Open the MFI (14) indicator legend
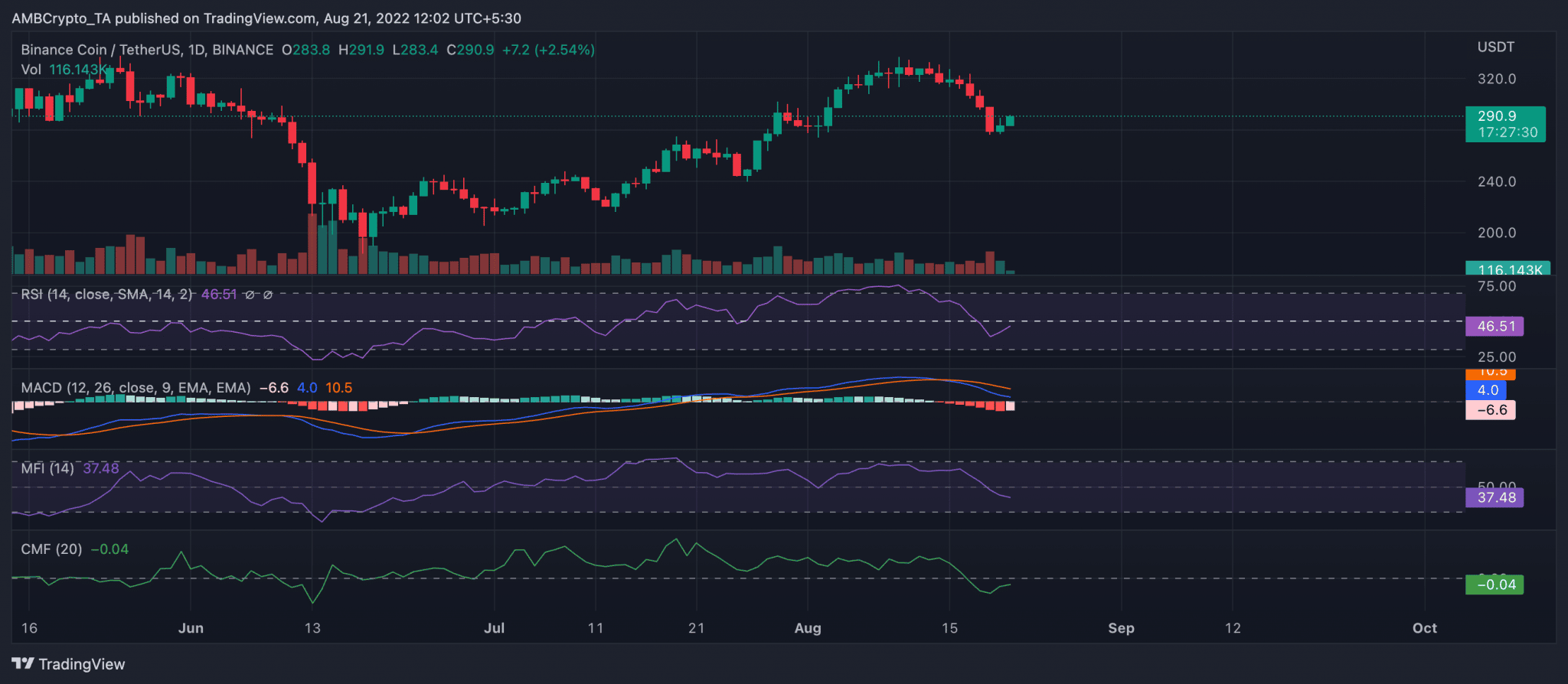 tap(47, 468)
